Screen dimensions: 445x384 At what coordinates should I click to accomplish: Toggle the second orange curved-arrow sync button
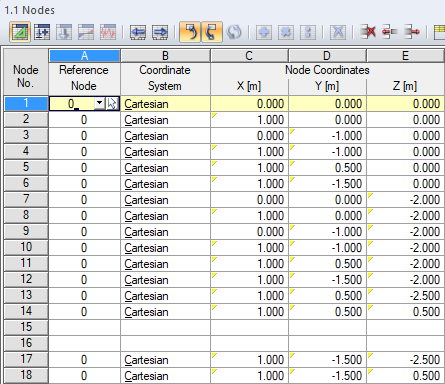[212, 32]
